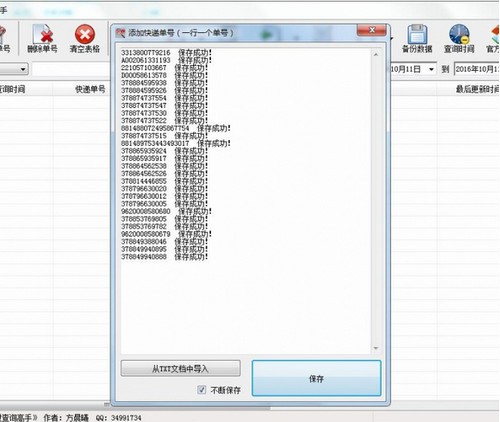Click the line starting with D00058
500x422 pixels.
164,75
